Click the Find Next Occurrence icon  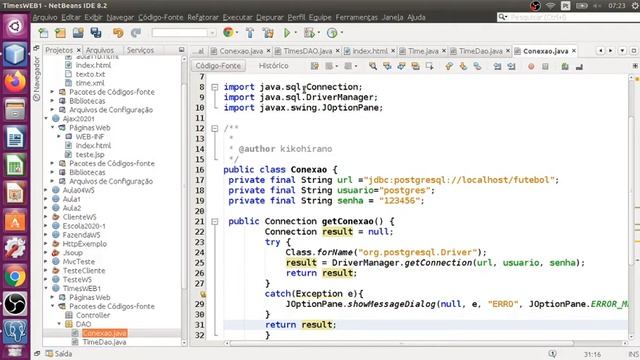coord(401,66)
